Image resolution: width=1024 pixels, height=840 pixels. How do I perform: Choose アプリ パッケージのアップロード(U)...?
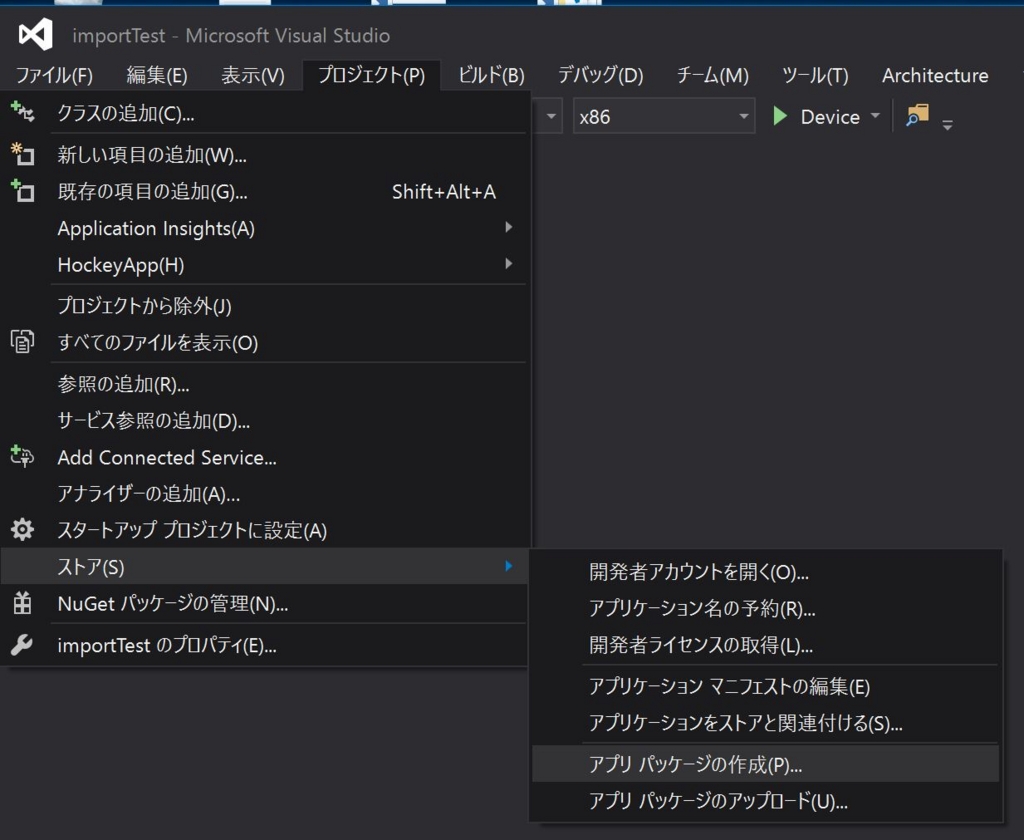765,800
